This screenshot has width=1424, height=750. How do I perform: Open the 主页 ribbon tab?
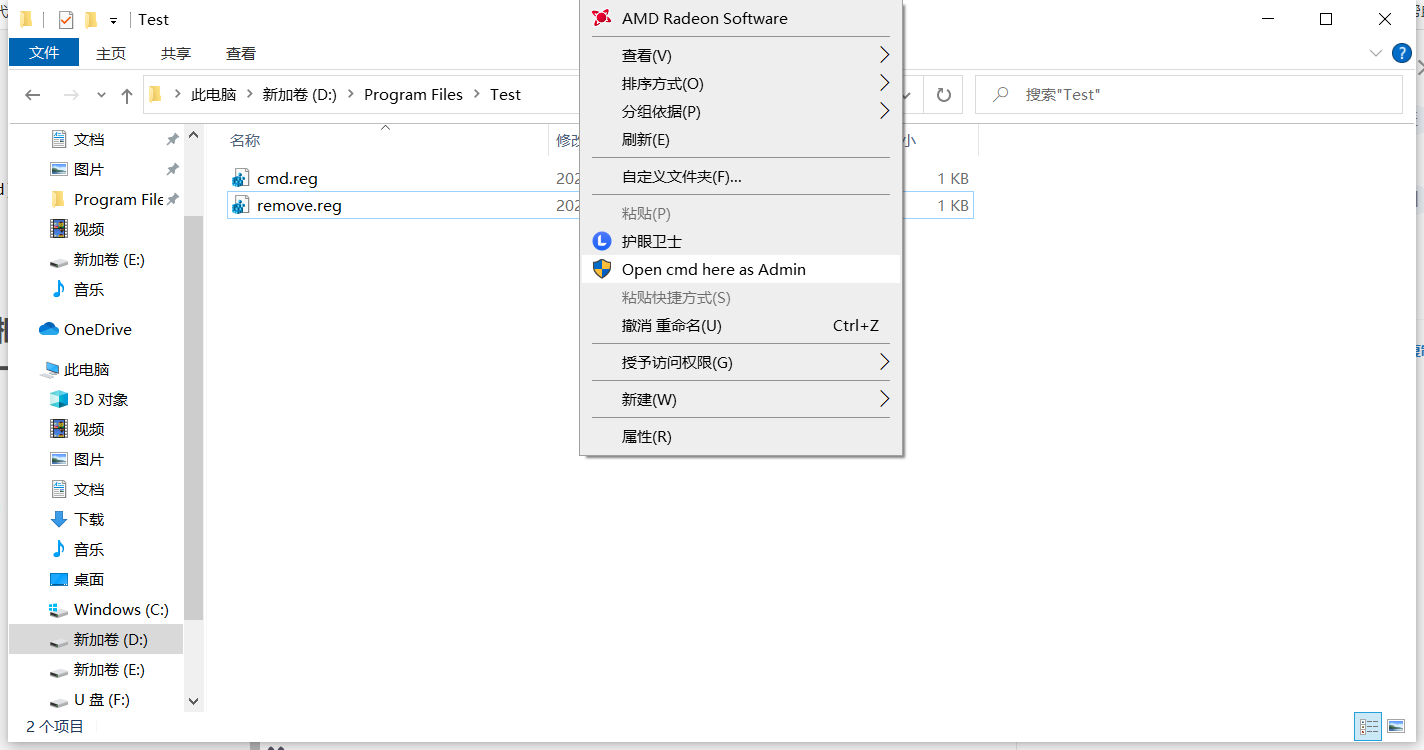coord(111,53)
